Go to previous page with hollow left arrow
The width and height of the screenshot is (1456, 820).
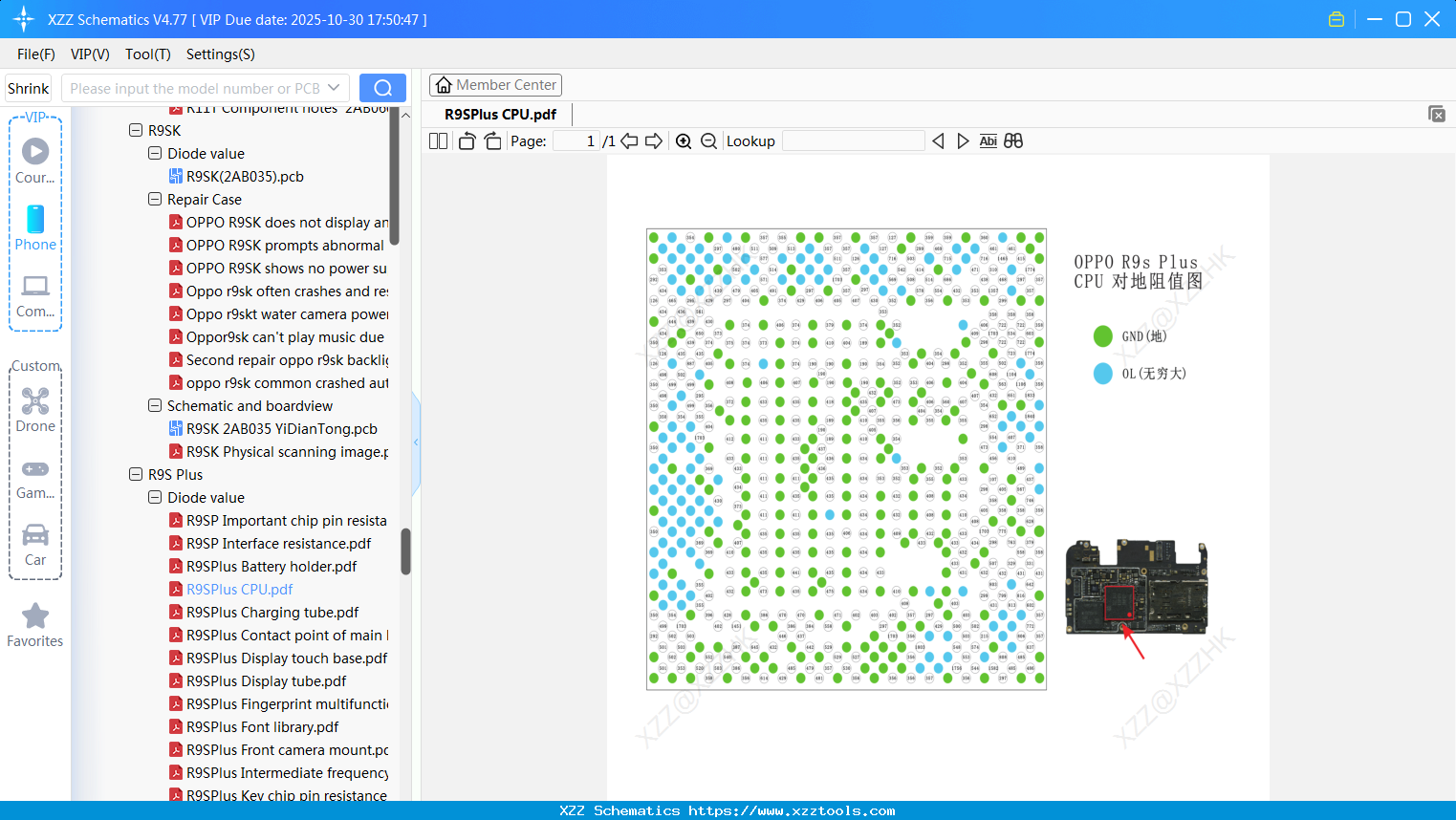pos(629,140)
